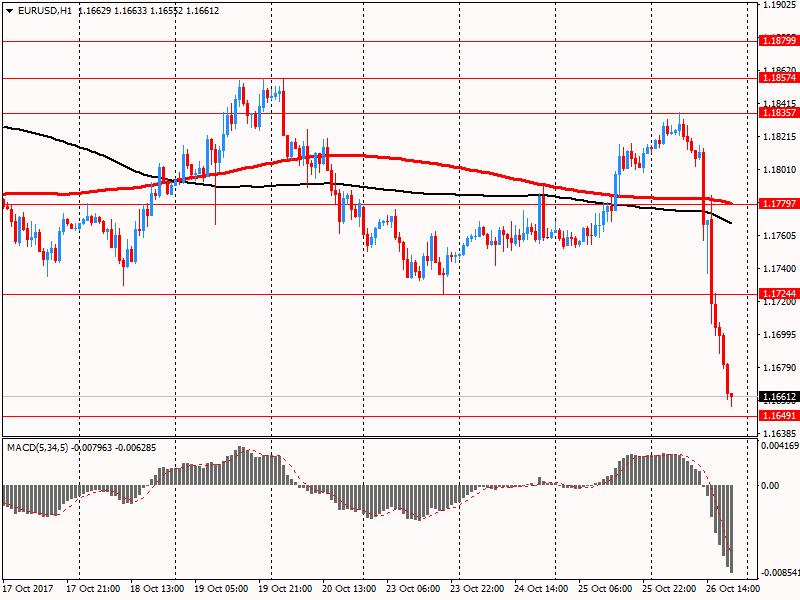
Task: Select the 1.17244 price level label
Action: click(x=779, y=294)
